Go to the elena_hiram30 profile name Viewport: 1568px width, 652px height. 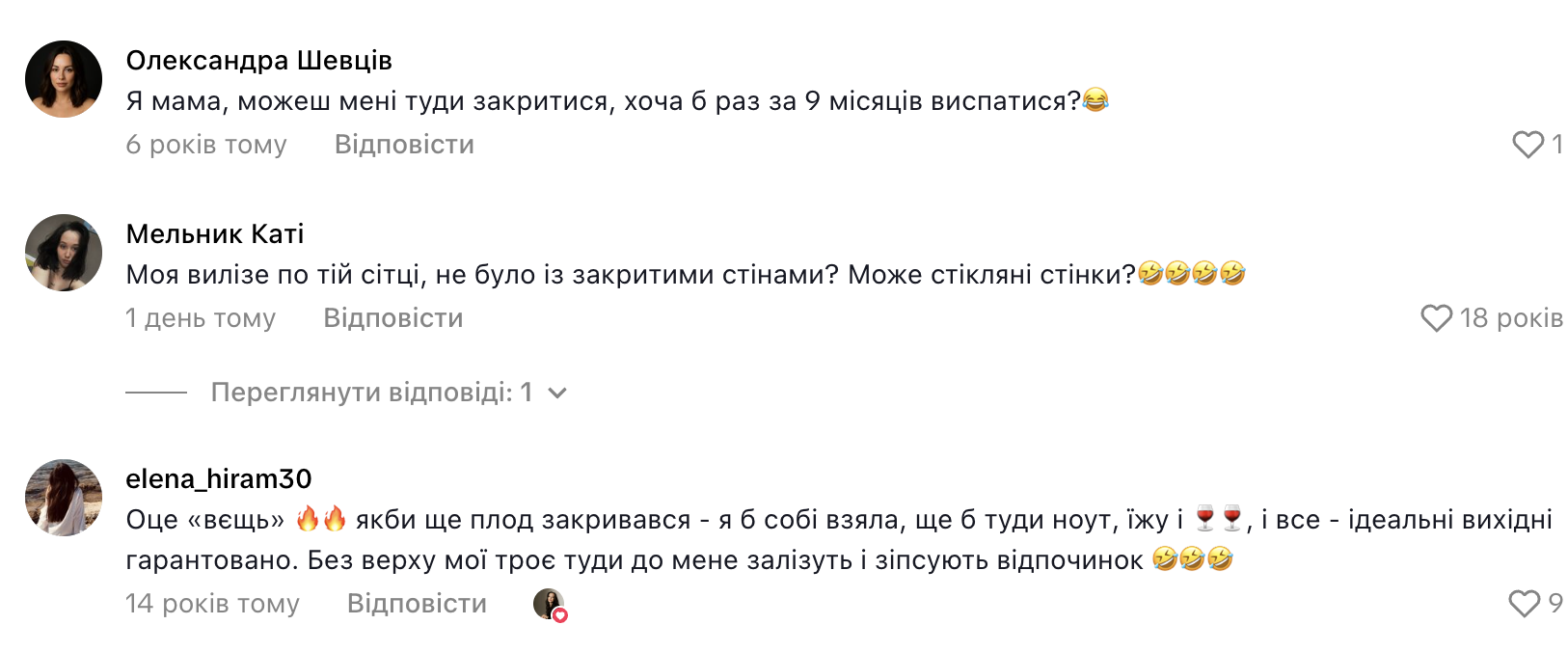click(218, 479)
